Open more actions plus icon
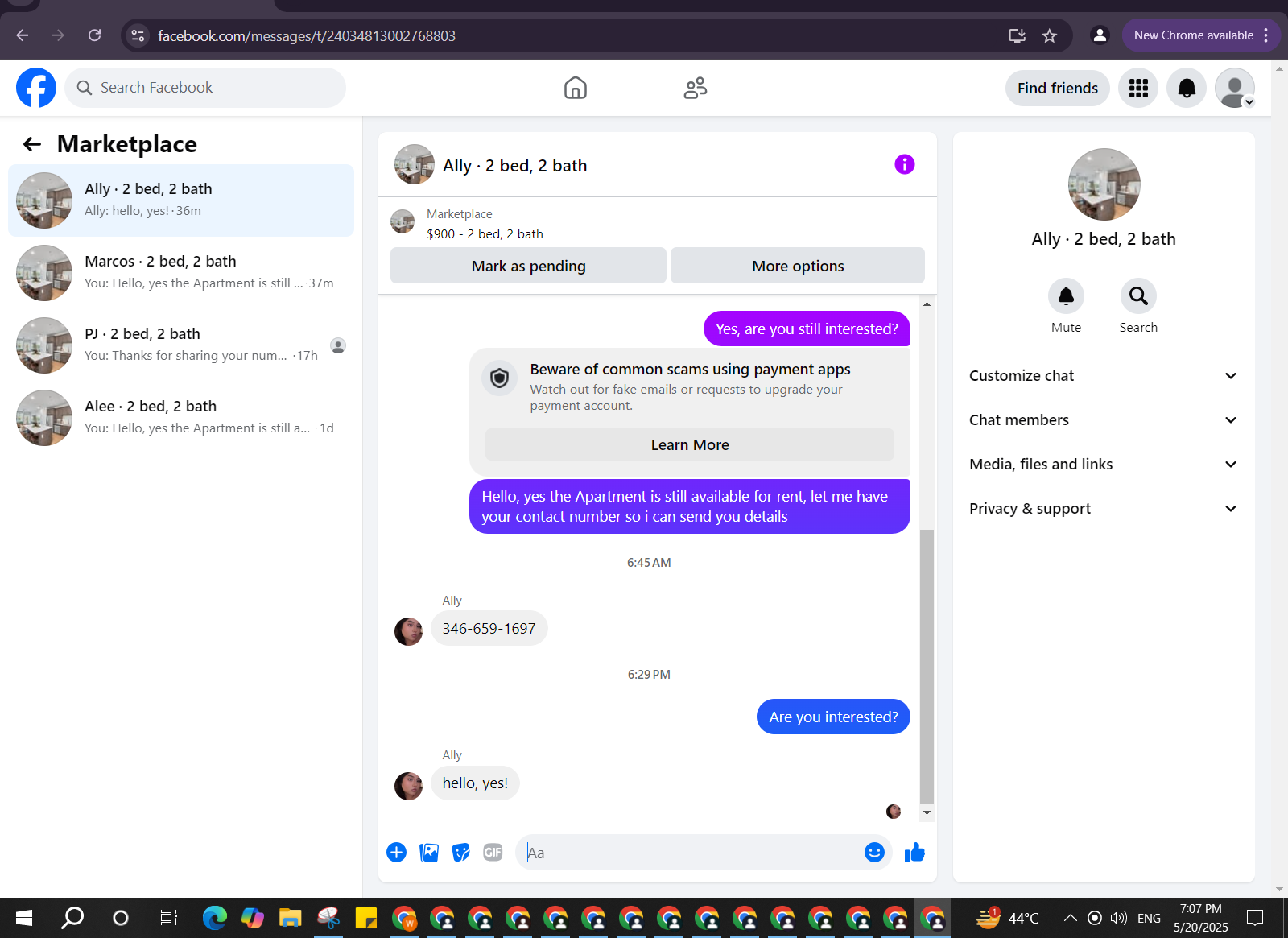 (x=396, y=853)
